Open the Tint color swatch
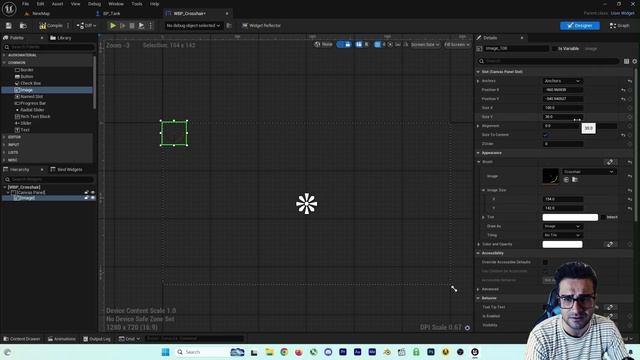The image size is (640, 360). pyautogui.click(x=570, y=217)
